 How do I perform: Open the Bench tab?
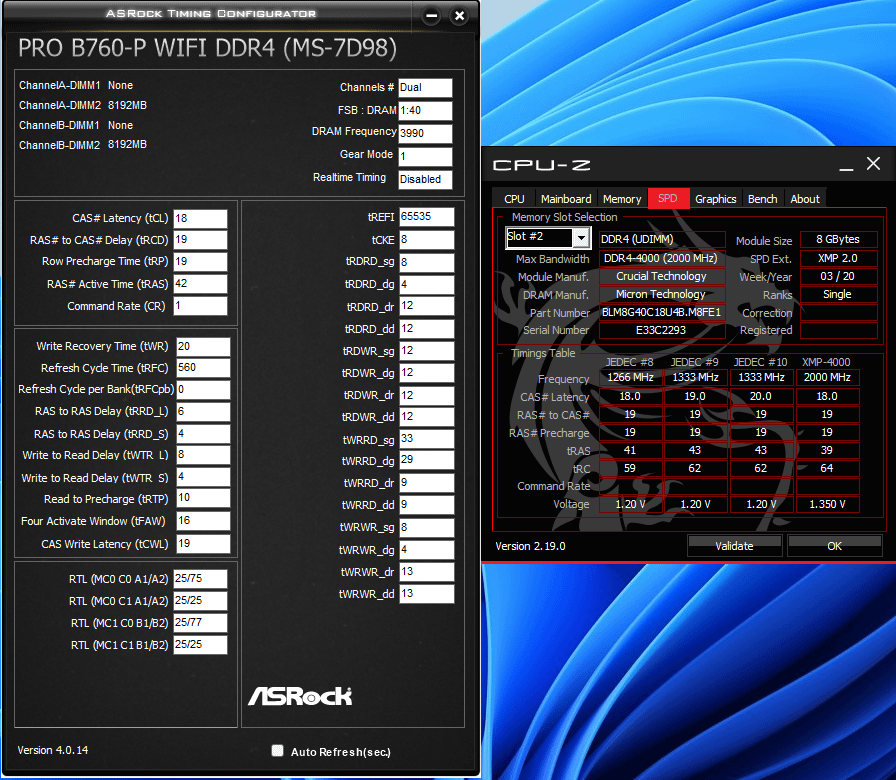tap(763, 199)
